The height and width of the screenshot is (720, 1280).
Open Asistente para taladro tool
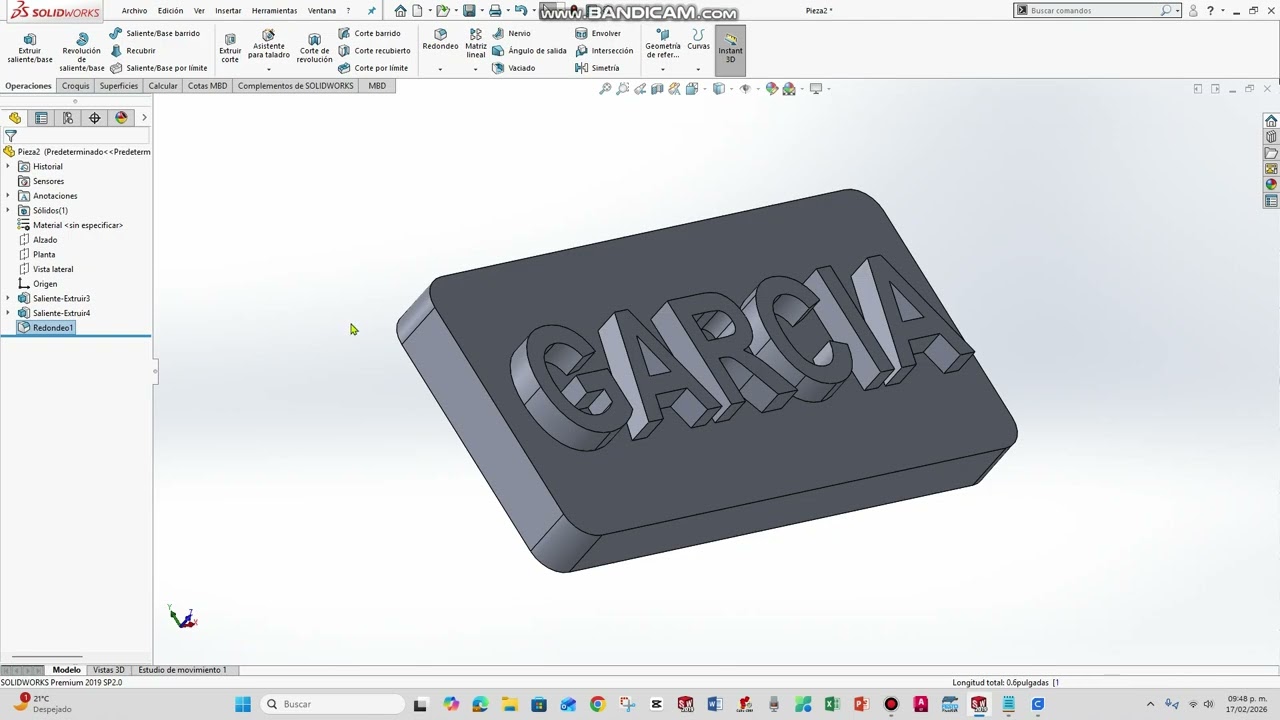click(x=268, y=44)
